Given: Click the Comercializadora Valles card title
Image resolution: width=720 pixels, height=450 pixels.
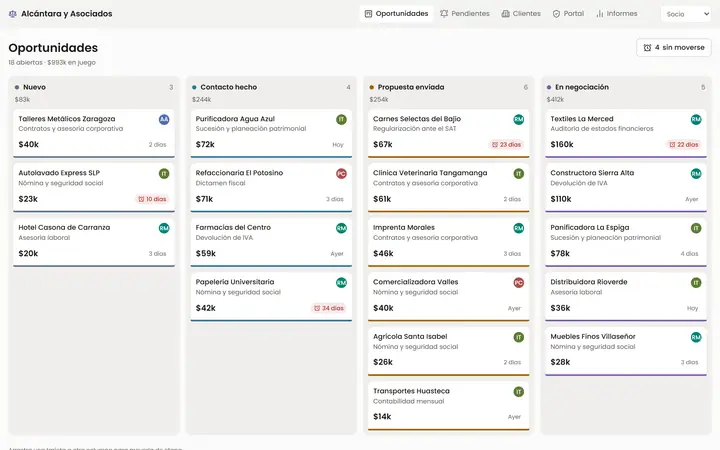Looking at the screenshot, I should 416,282.
